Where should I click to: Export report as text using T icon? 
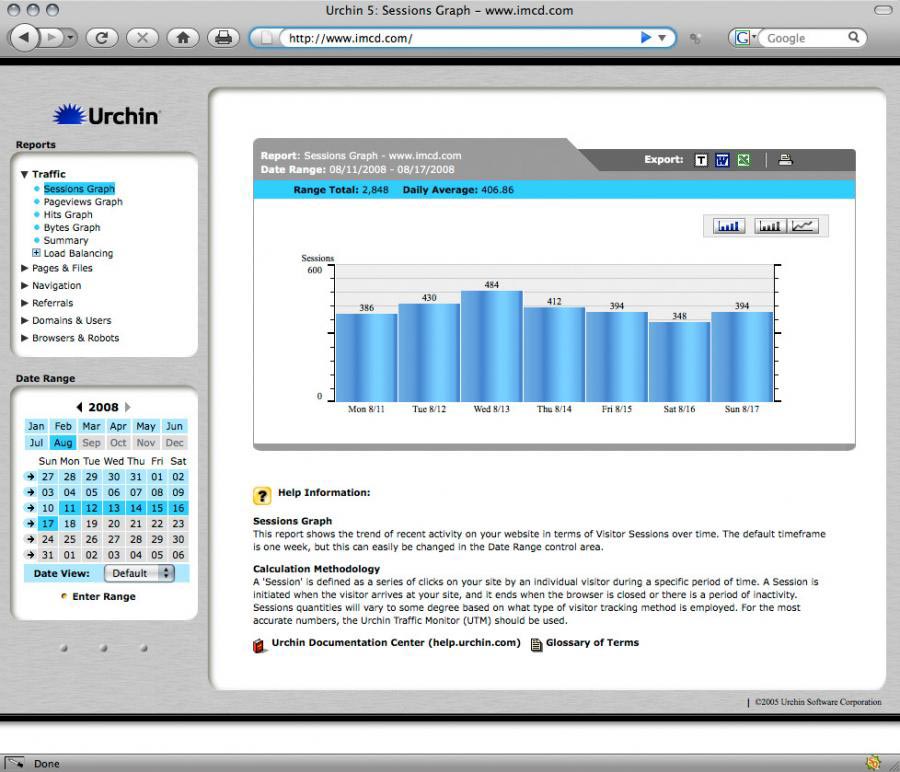pos(701,160)
